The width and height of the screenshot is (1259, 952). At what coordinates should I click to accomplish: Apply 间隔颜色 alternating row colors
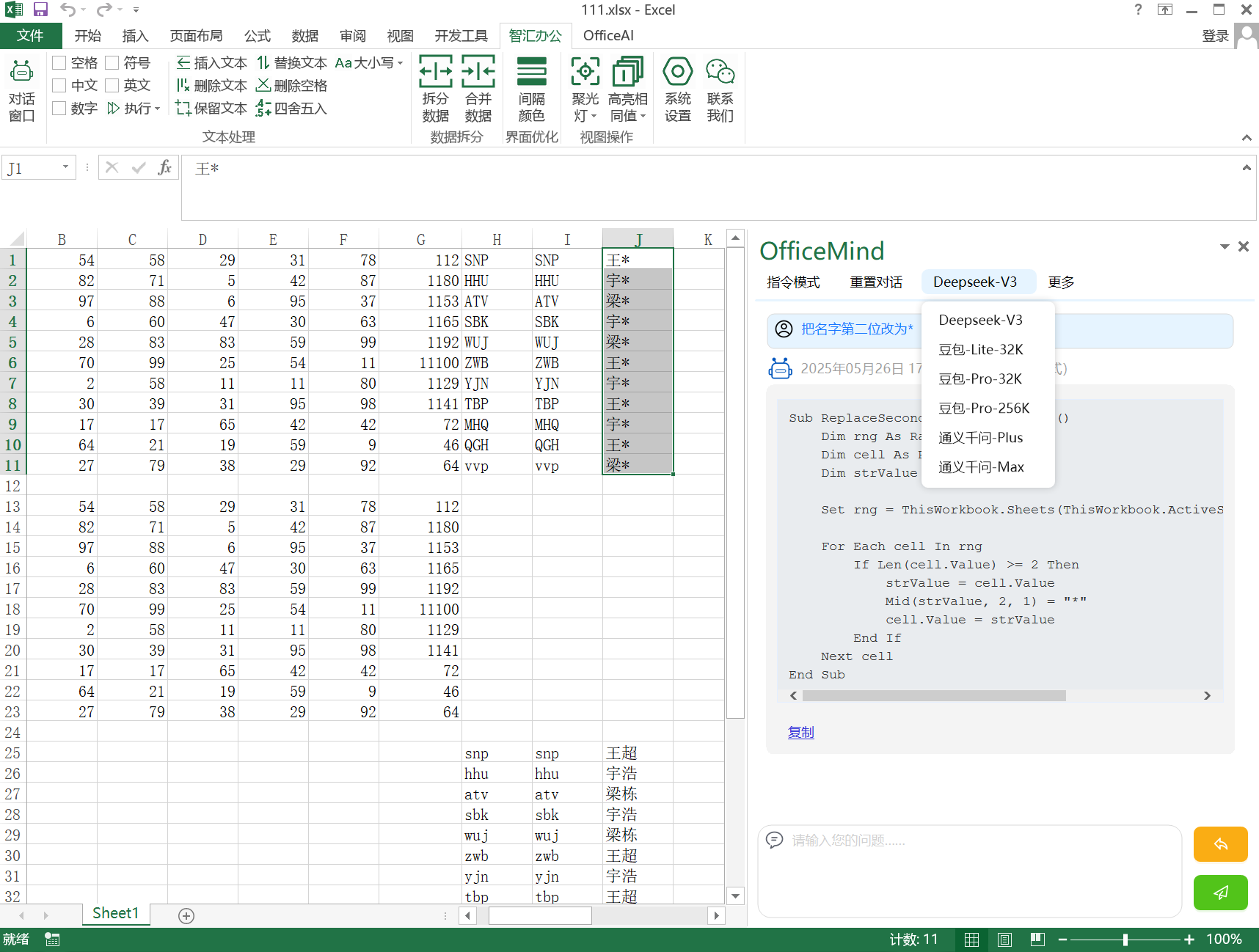532,89
